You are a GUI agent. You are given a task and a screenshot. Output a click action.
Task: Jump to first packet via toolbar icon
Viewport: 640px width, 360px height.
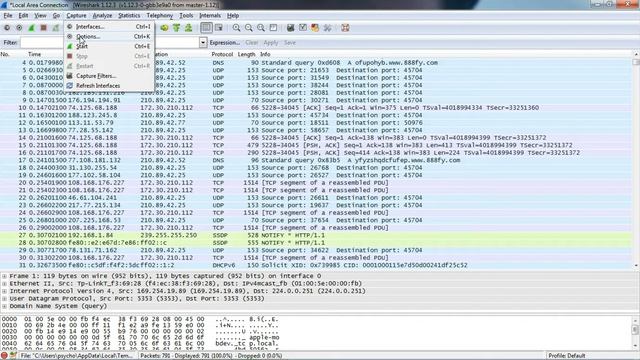tap(176, 28)
